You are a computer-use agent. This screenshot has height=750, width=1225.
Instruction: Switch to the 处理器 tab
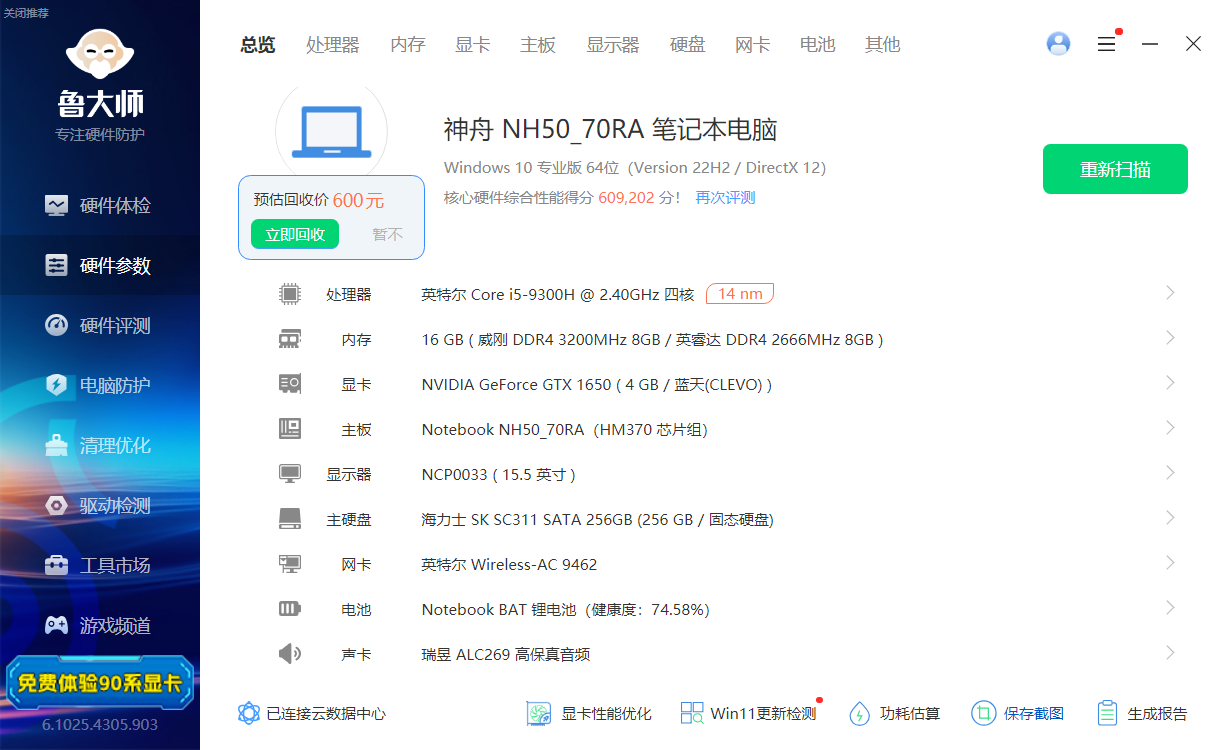(332, 45)
